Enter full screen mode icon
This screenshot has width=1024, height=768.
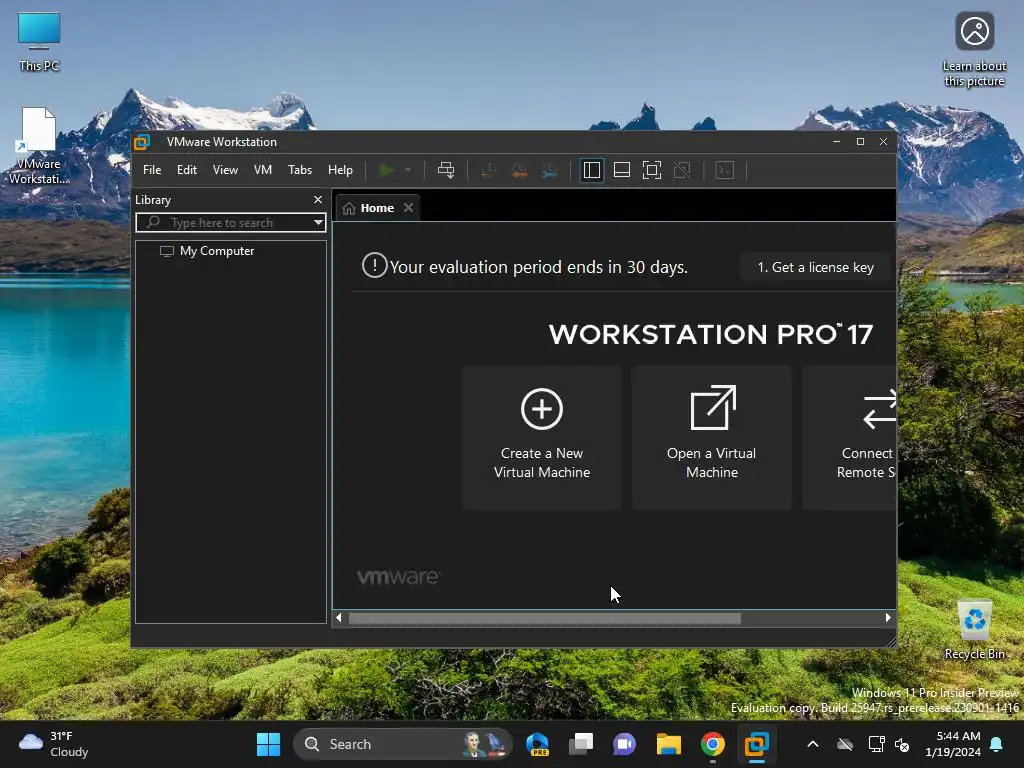coord(652,170)
